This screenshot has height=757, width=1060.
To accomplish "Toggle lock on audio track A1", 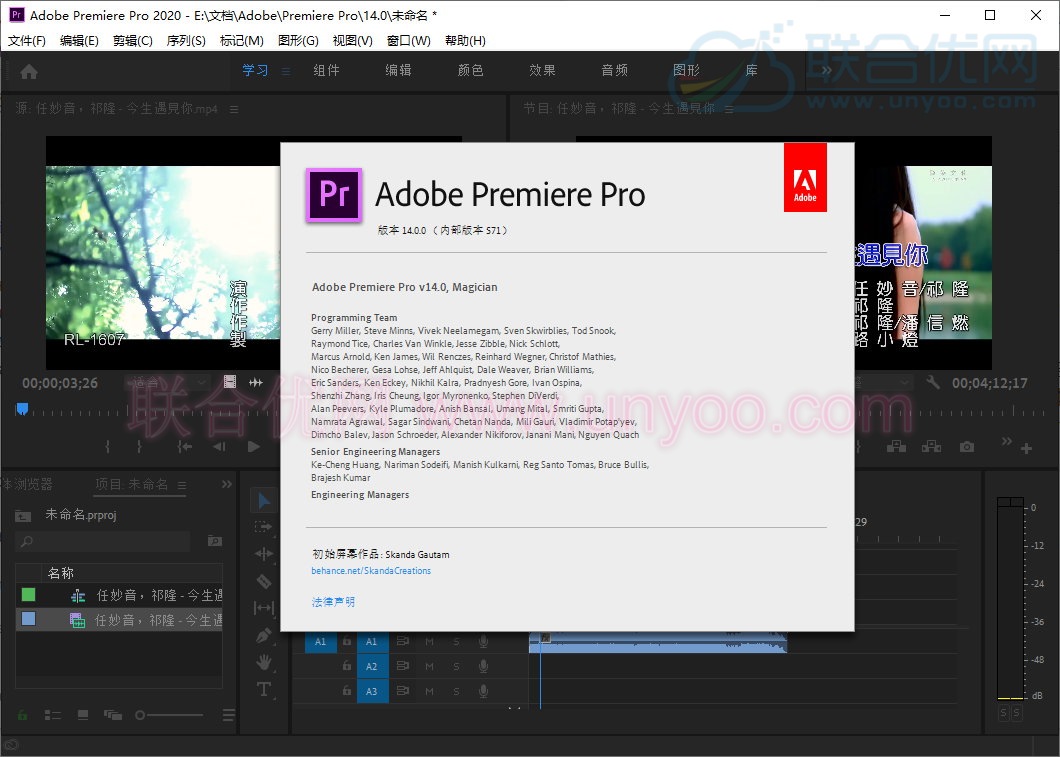I will (x=347, y=641).
